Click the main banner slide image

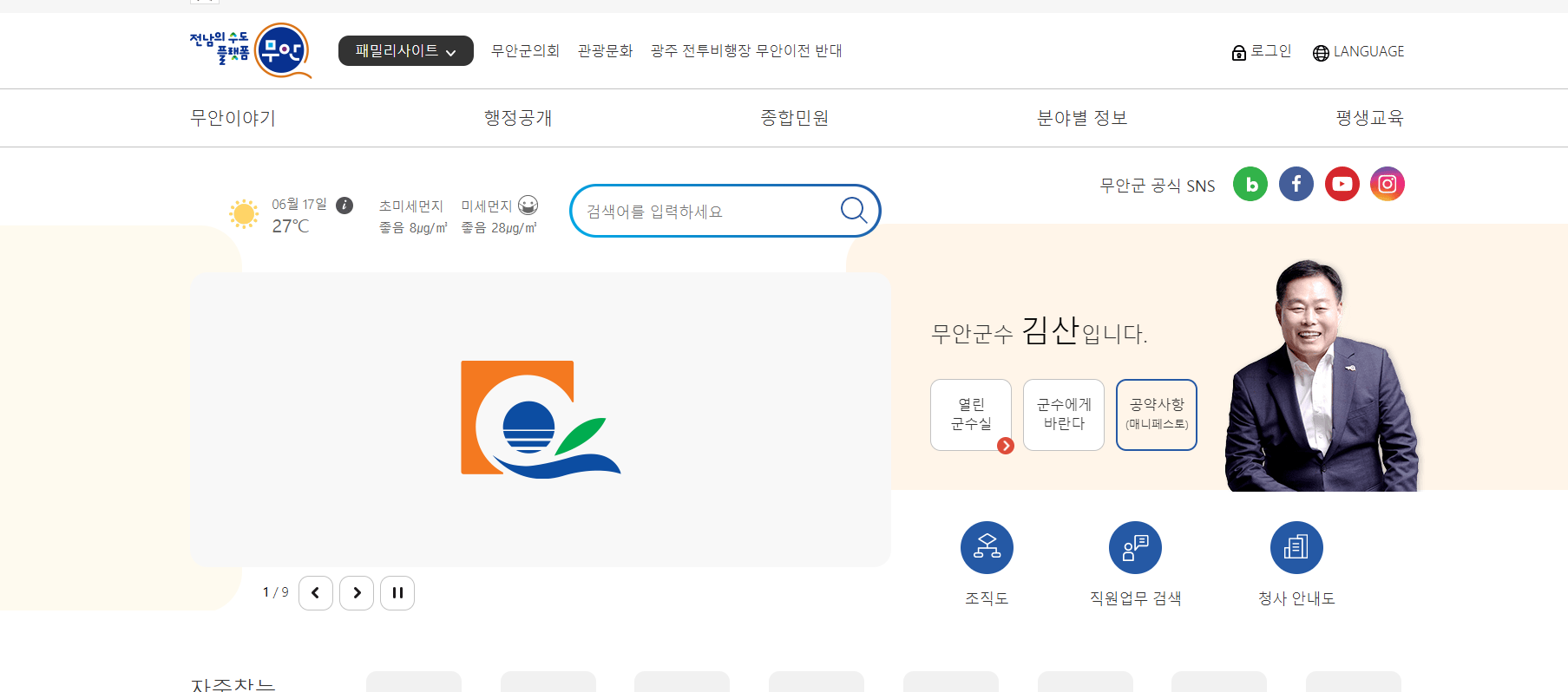(x=541, y=420)
